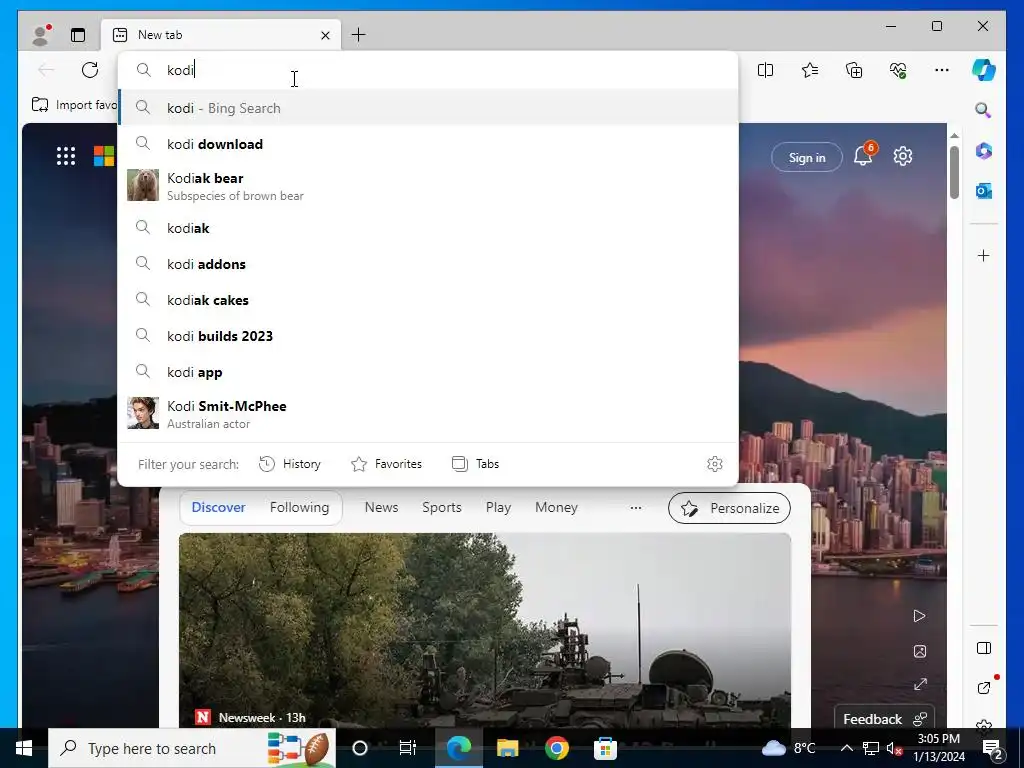Screen dimensions: 1024x768
Task: Launch Google Chrome from taskbar
Action: pyautogui.click(x=556, y=748)
